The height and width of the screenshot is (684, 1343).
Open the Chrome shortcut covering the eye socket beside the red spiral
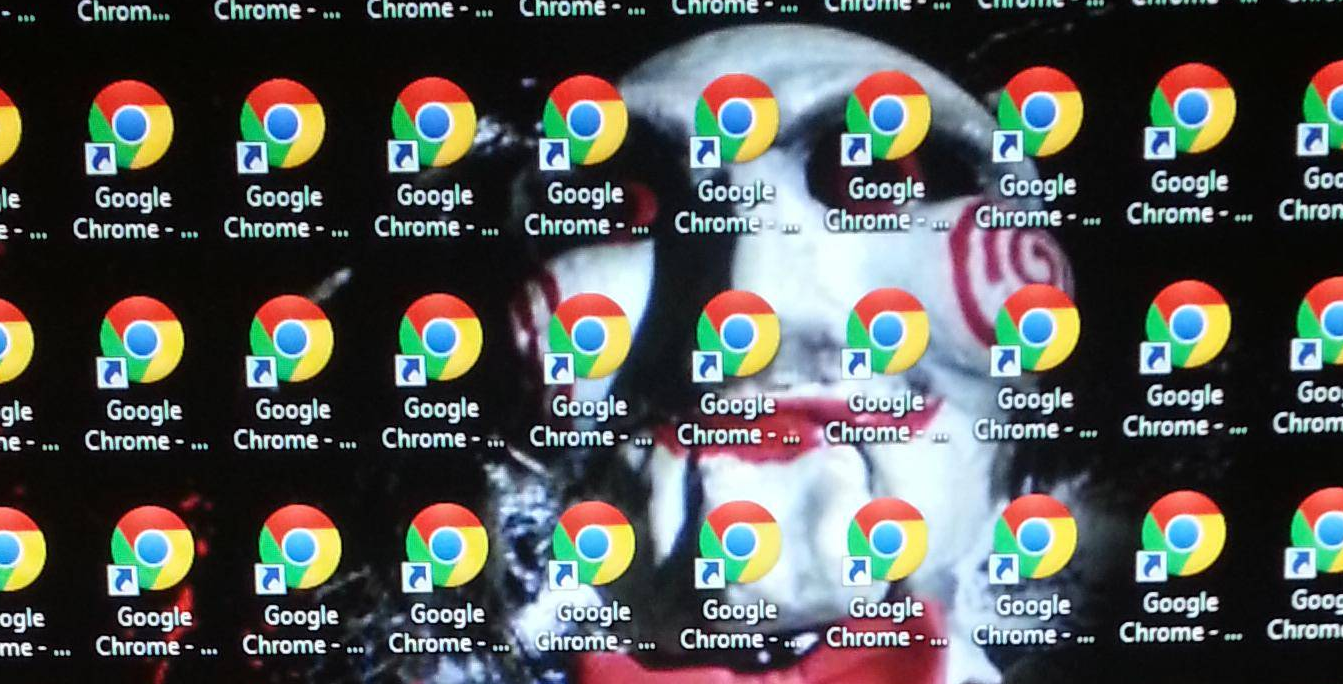click(886, 115)
